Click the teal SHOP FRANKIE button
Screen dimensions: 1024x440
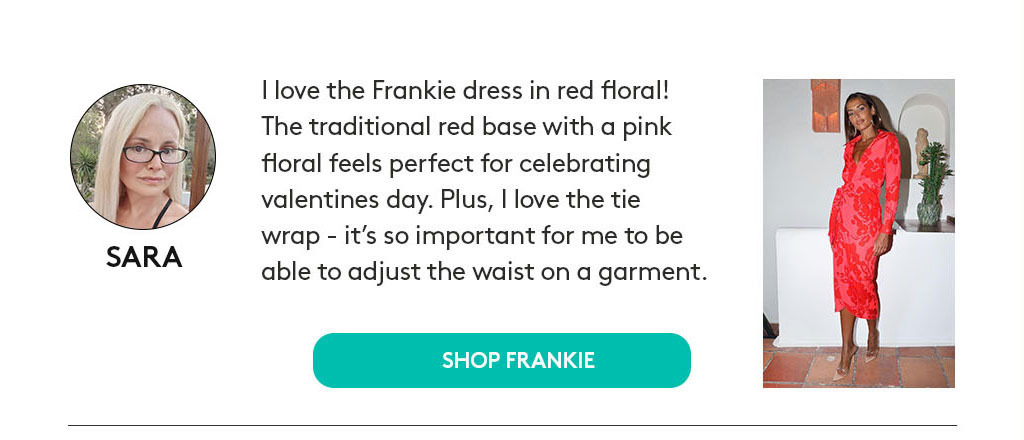(502, 360)
